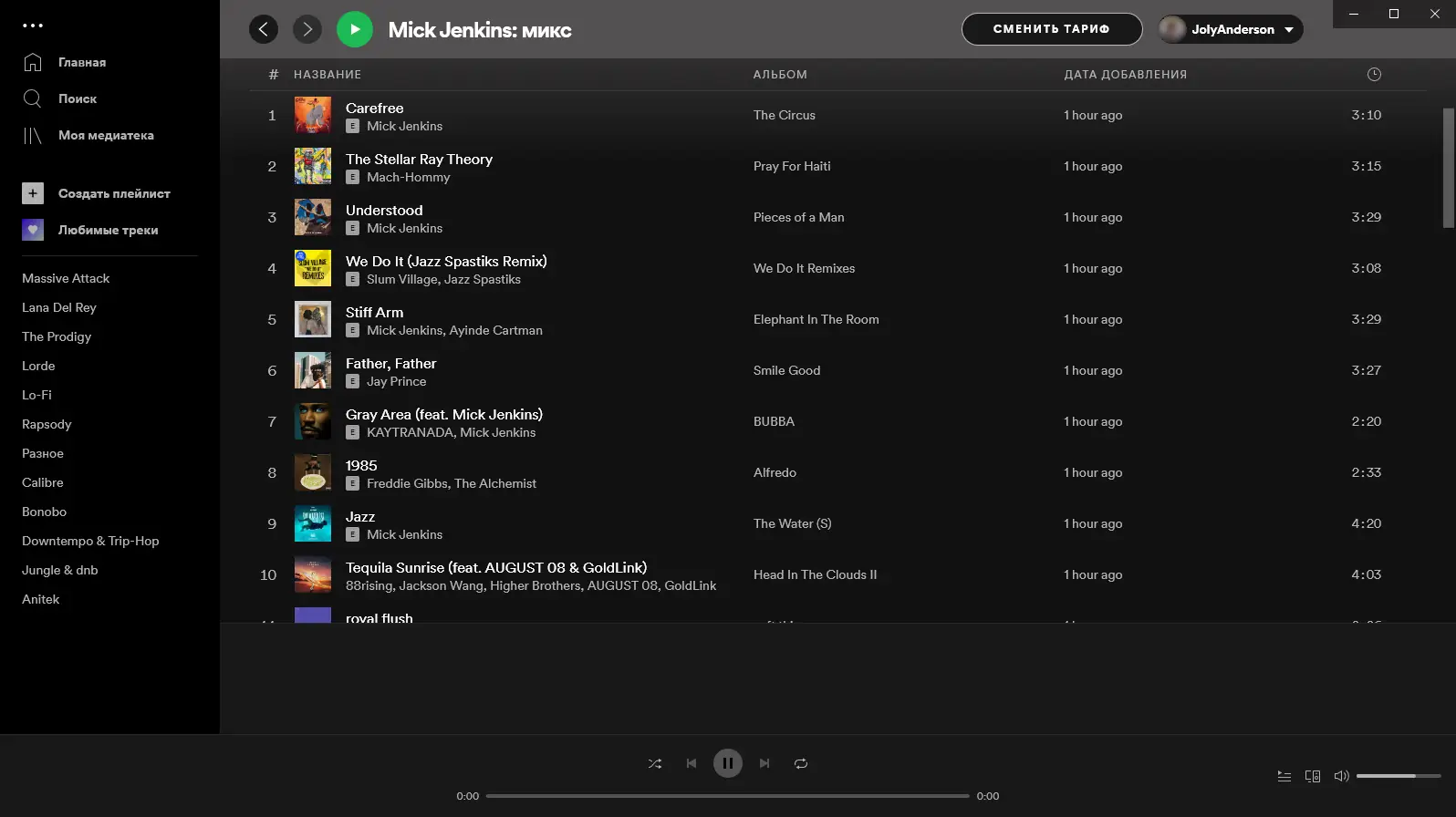The image size is (1456, 817).
Task: Click the Jazz track cover thumbnail
Action: 313,523
